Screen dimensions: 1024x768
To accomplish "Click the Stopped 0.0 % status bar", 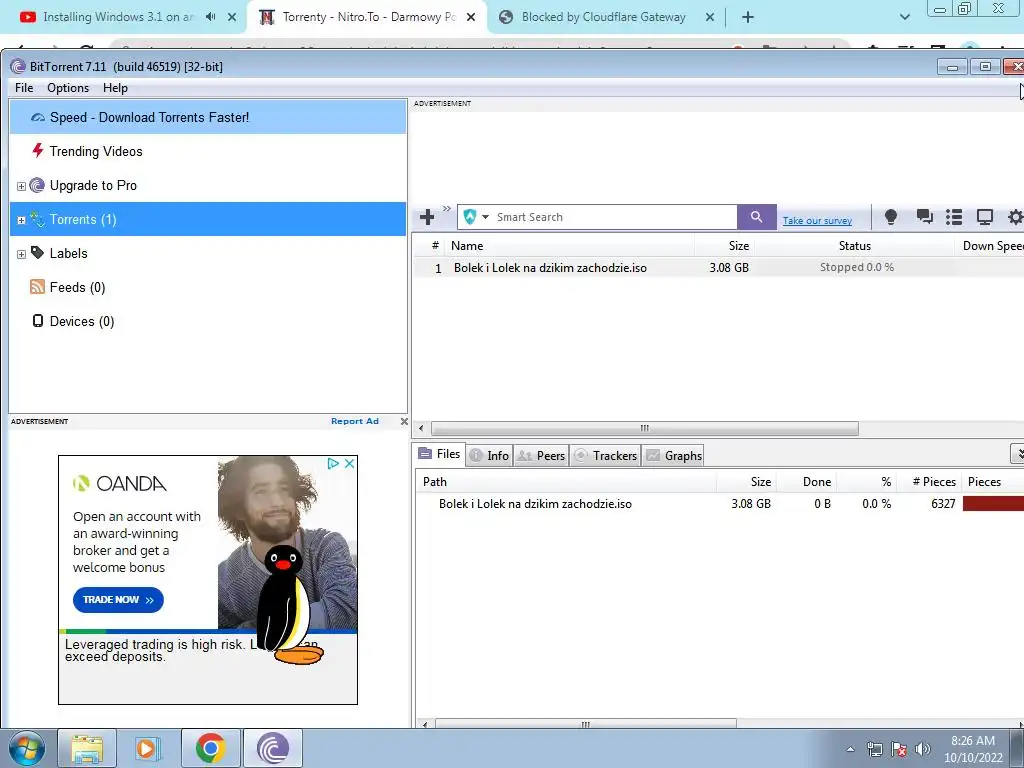I will [x=856, y=267].
